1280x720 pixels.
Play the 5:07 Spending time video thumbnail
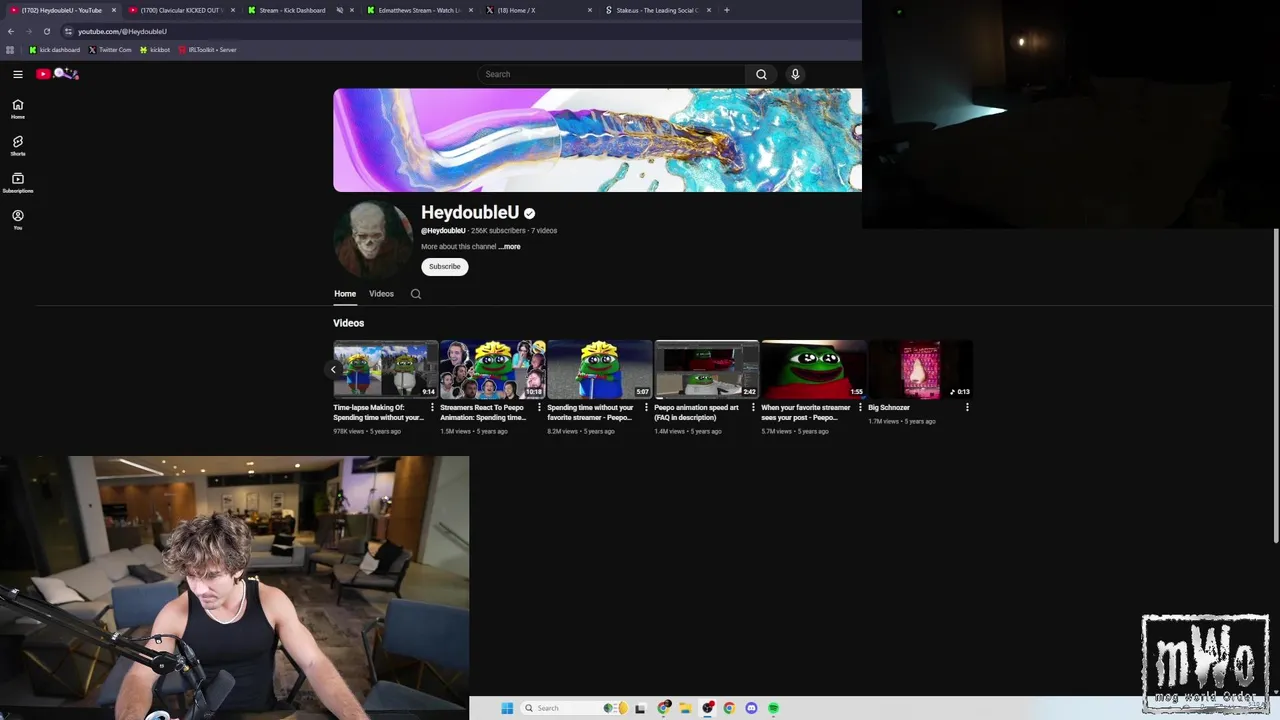click(599, 369)
